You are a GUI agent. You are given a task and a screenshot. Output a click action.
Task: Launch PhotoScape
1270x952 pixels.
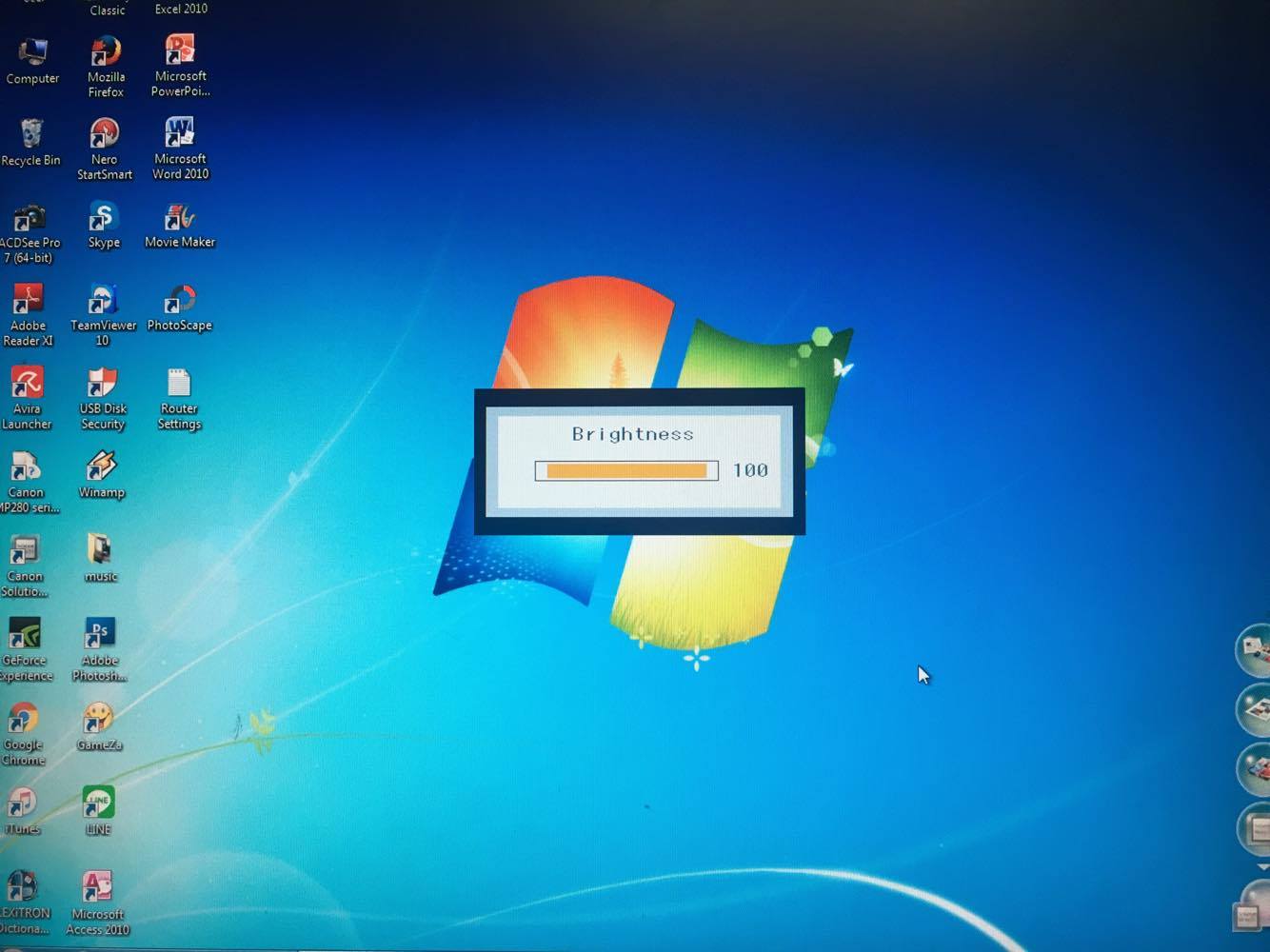tap(180, 308)
